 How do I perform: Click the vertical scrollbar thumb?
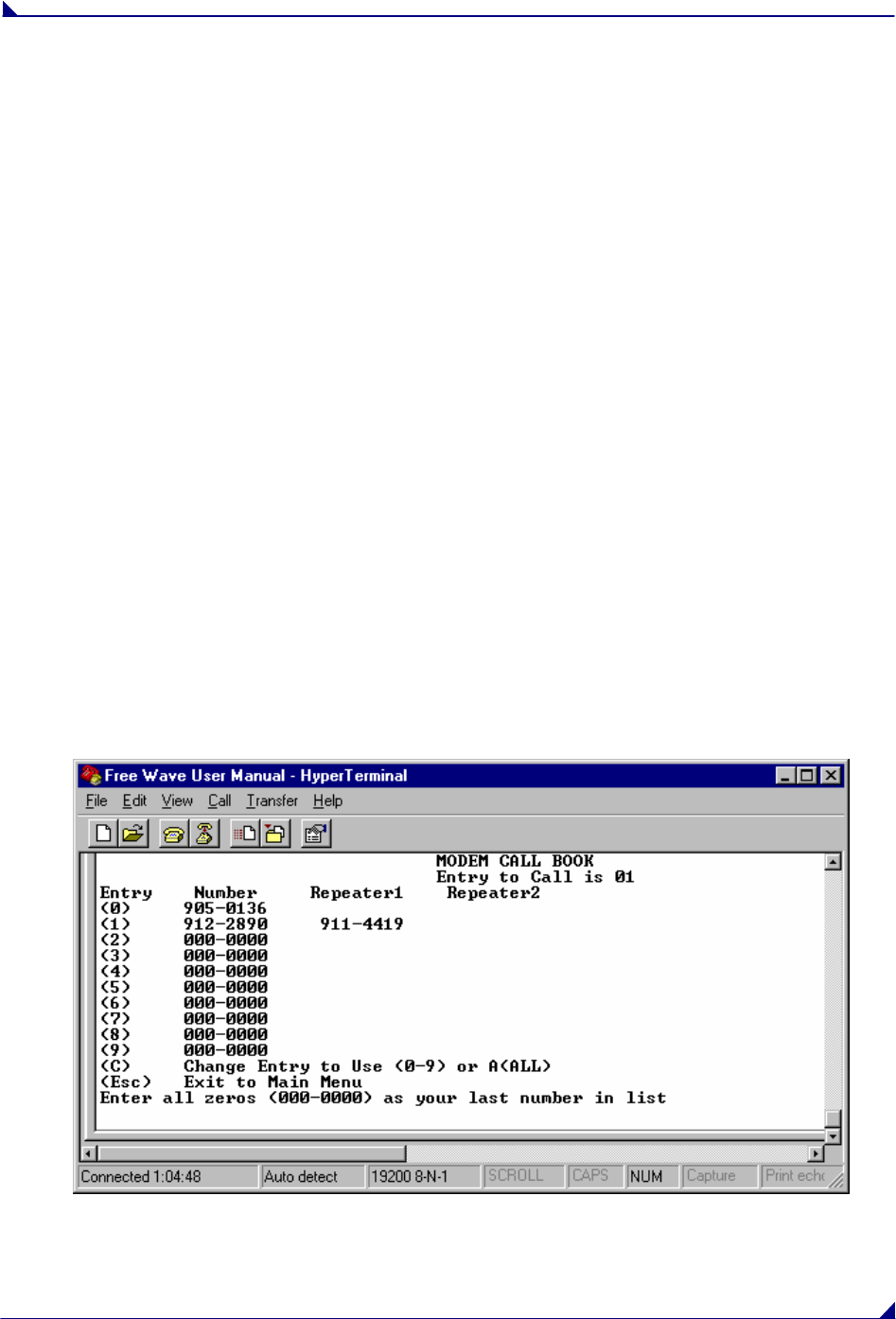pyautogui.click(x=833, y=1119)
